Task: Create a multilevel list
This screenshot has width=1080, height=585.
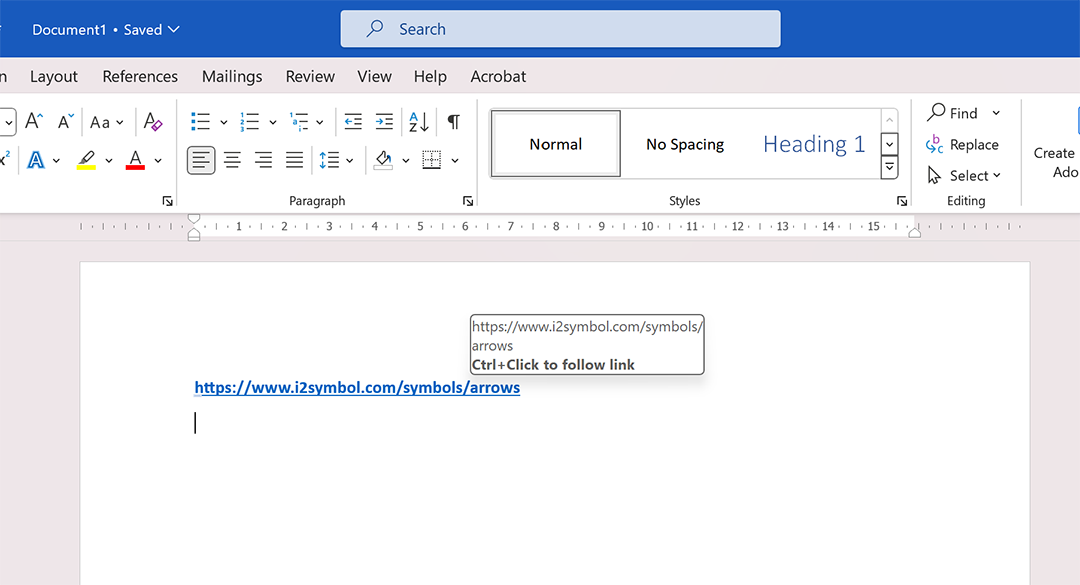Action: tap(299, 122)
